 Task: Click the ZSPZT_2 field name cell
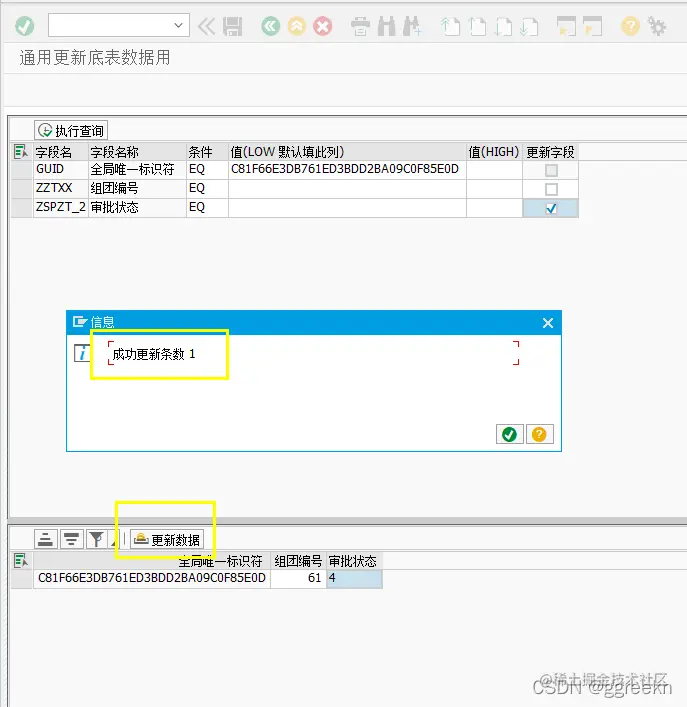(61, 208)
